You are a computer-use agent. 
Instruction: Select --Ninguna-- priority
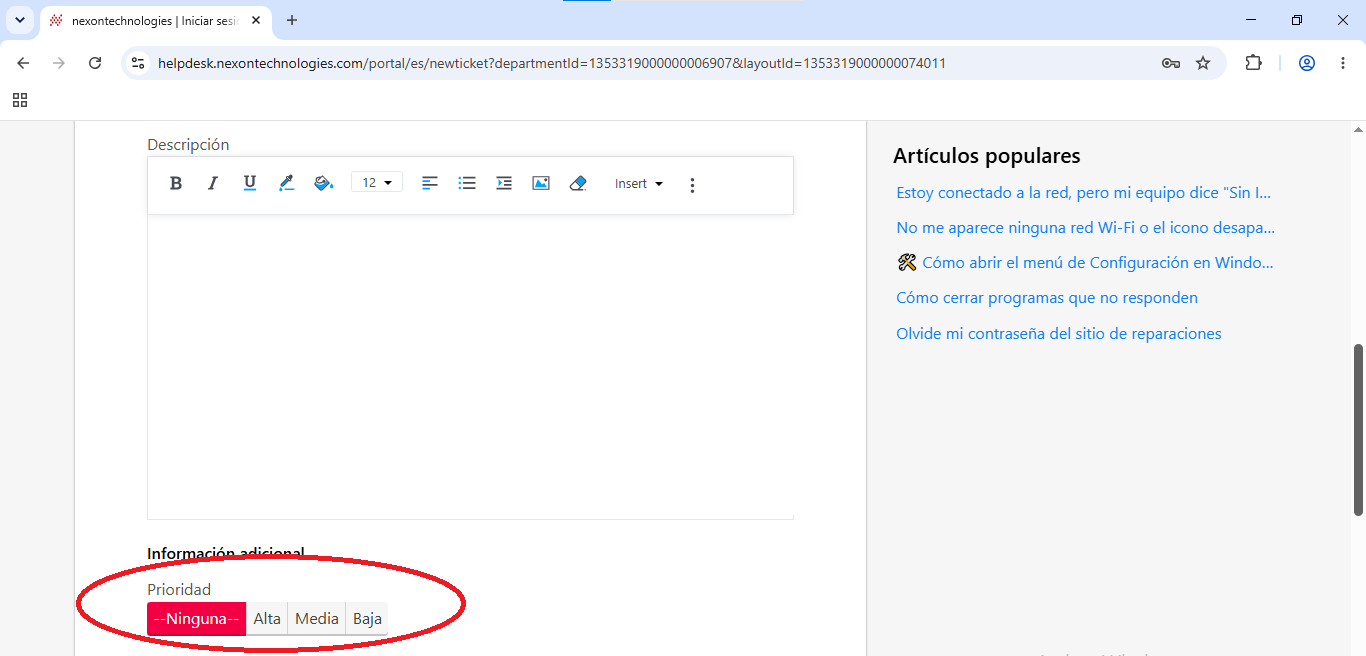point(197,619)
